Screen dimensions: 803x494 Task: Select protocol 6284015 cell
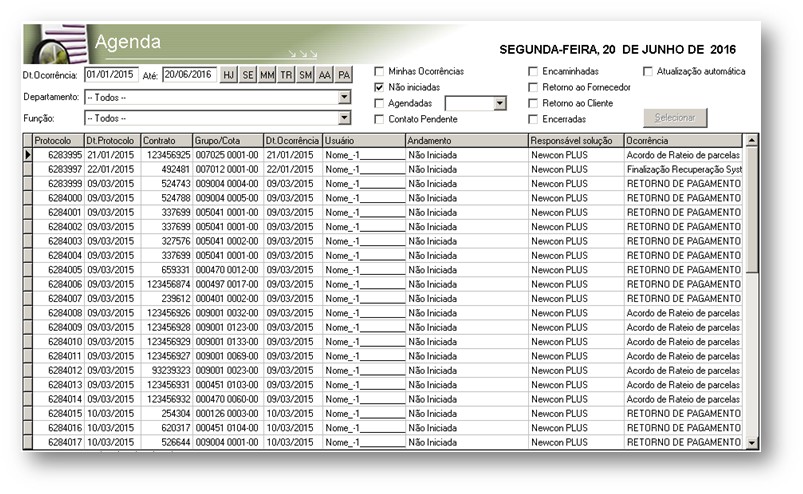[x=59, y=413]
